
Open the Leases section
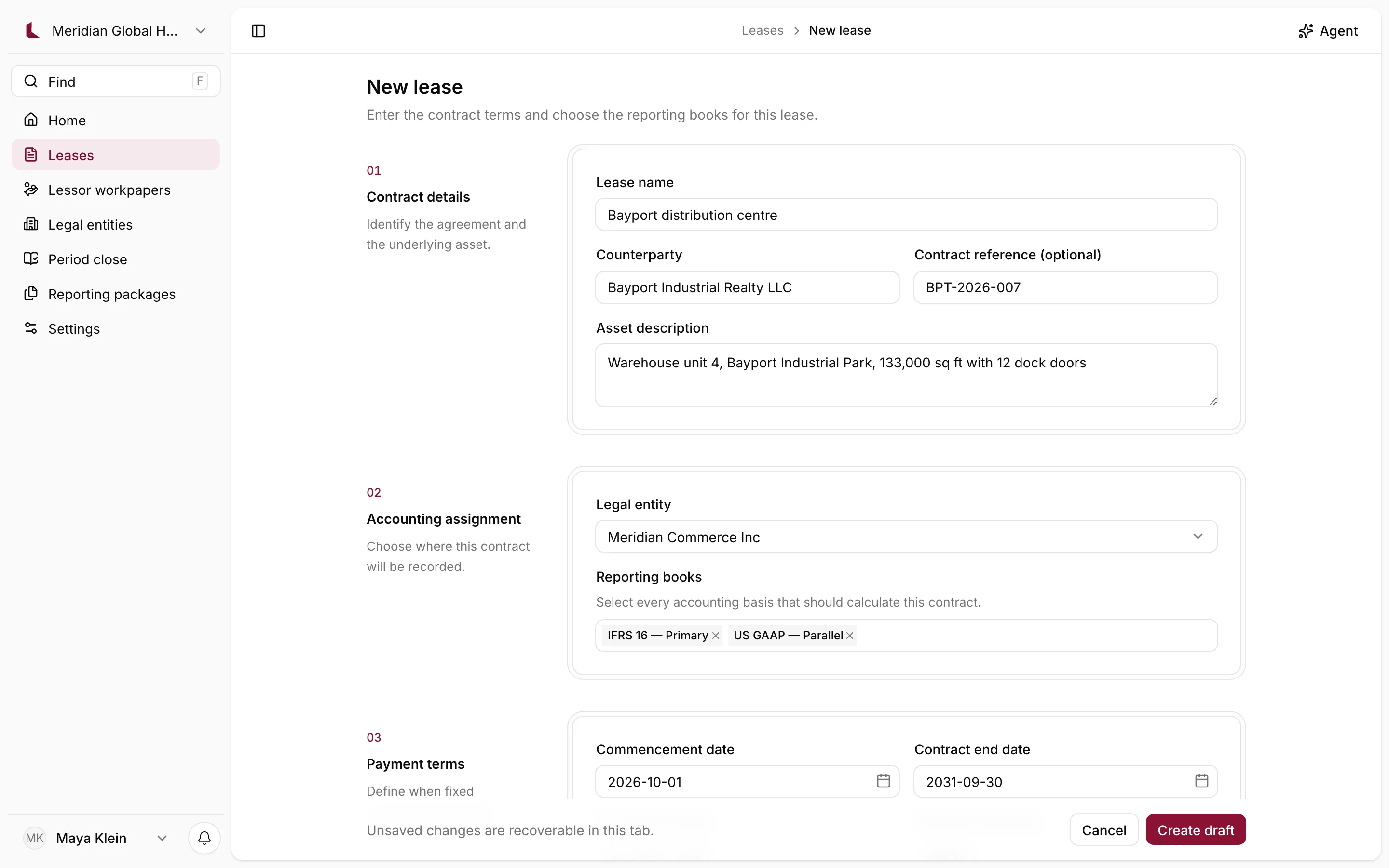pyautogui.click(x=115, y=155)
